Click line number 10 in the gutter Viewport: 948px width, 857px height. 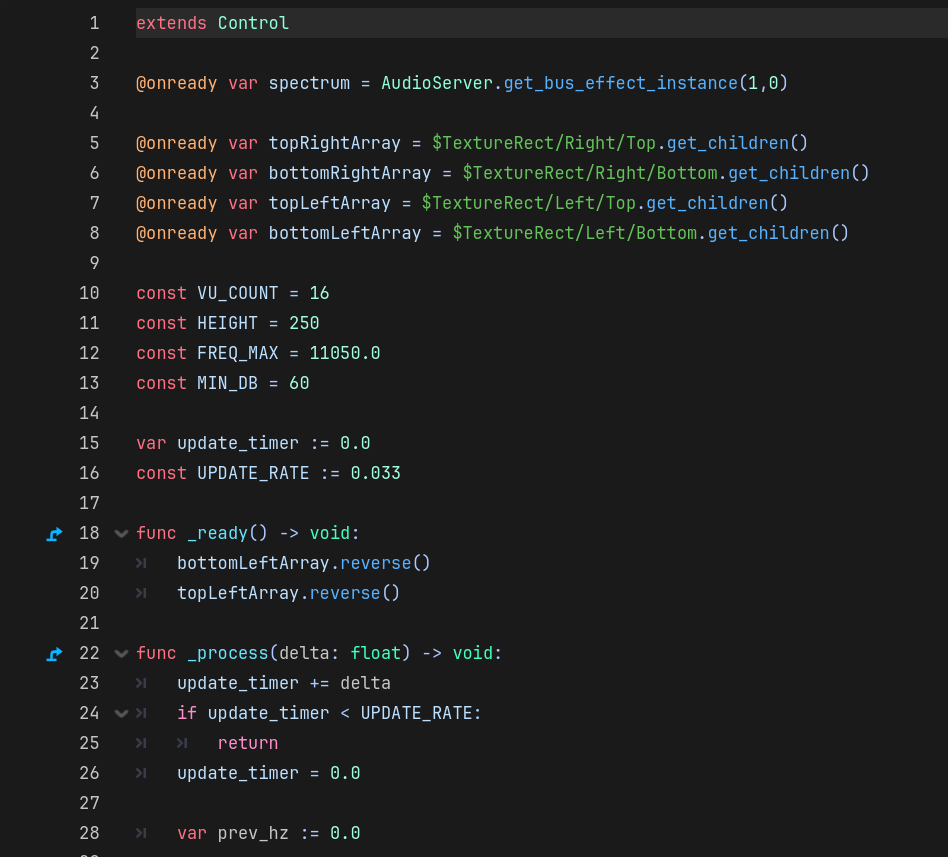pyautogui.click(x=89, y=293)
